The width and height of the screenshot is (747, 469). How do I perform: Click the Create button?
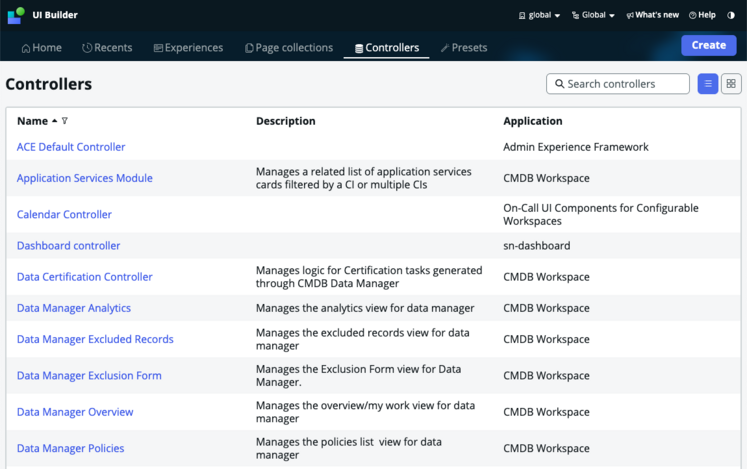tap(708, 45)
